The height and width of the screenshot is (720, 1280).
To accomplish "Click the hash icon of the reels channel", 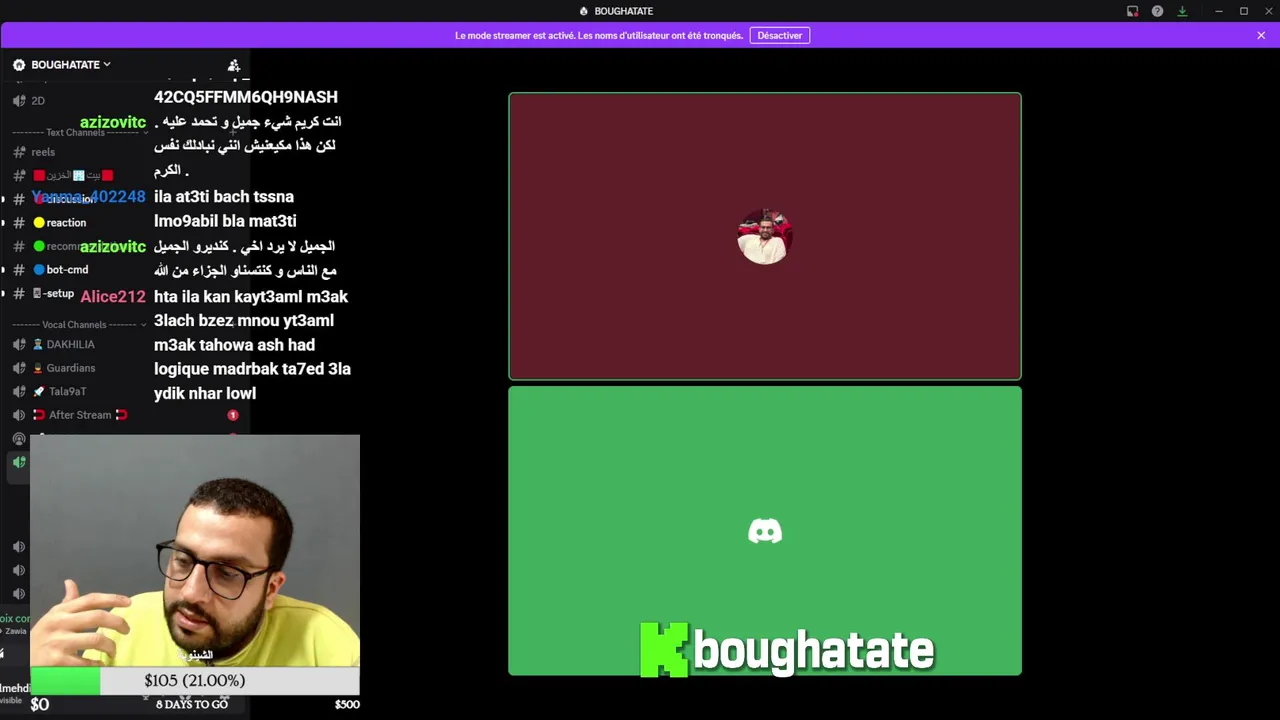I will [x=19, y=152].
